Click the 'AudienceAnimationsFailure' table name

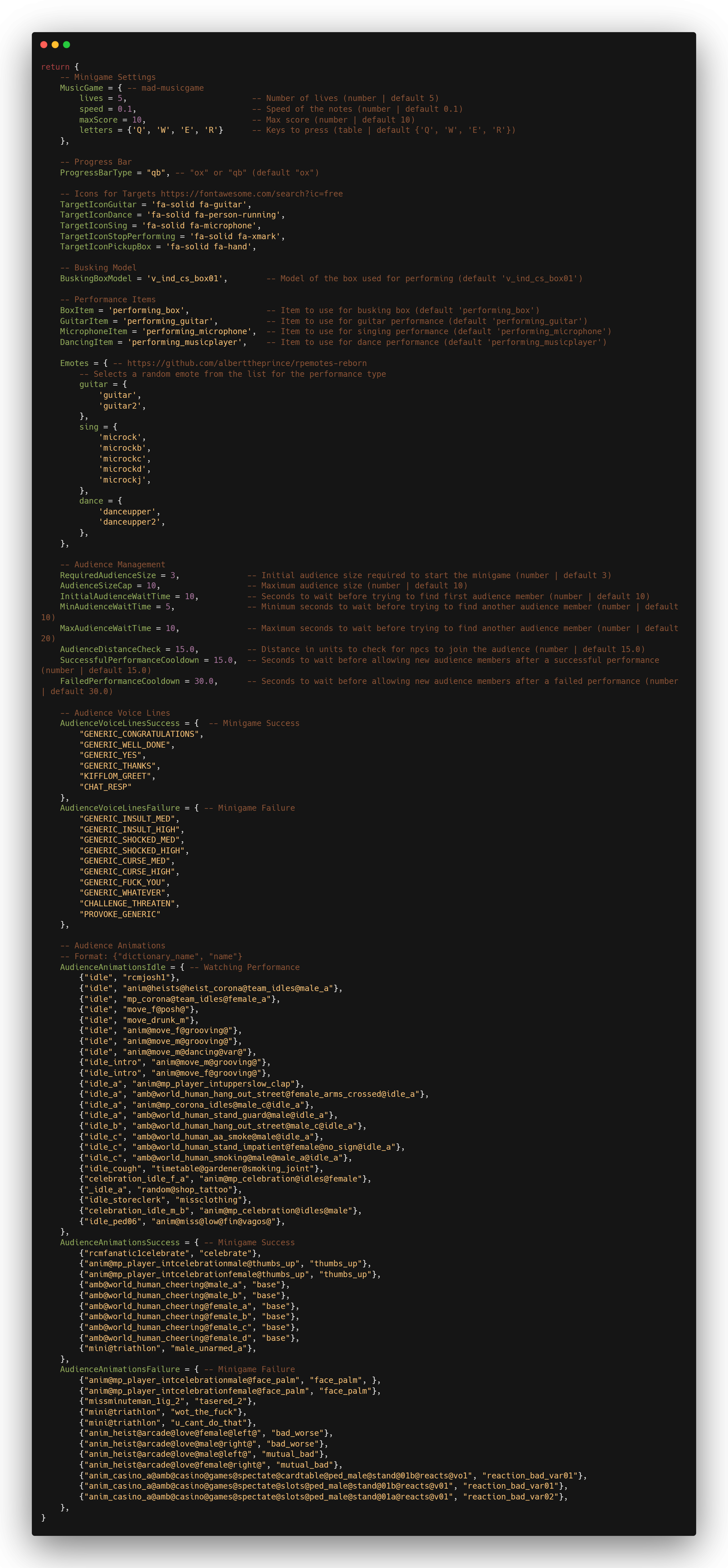pyautogui.click(x=120, y=1370)
